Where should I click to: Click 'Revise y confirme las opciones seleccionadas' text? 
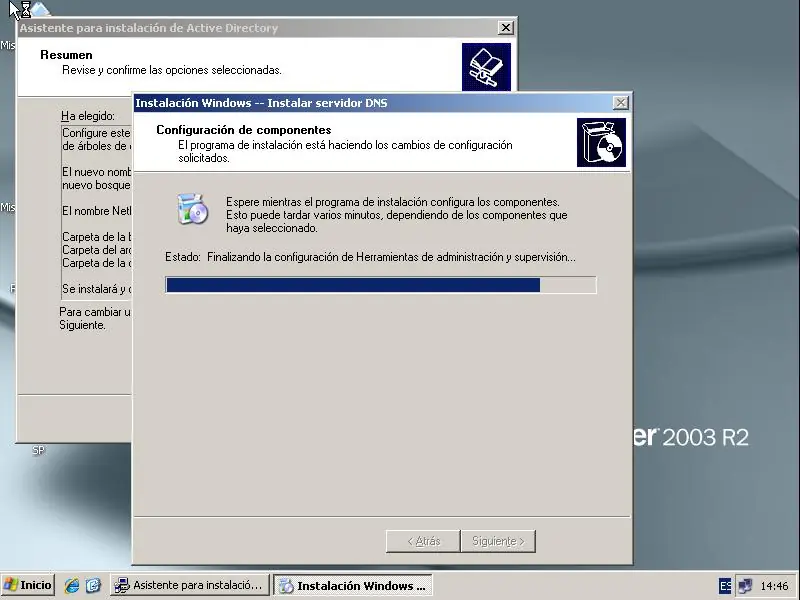click(x=172, y=70)
